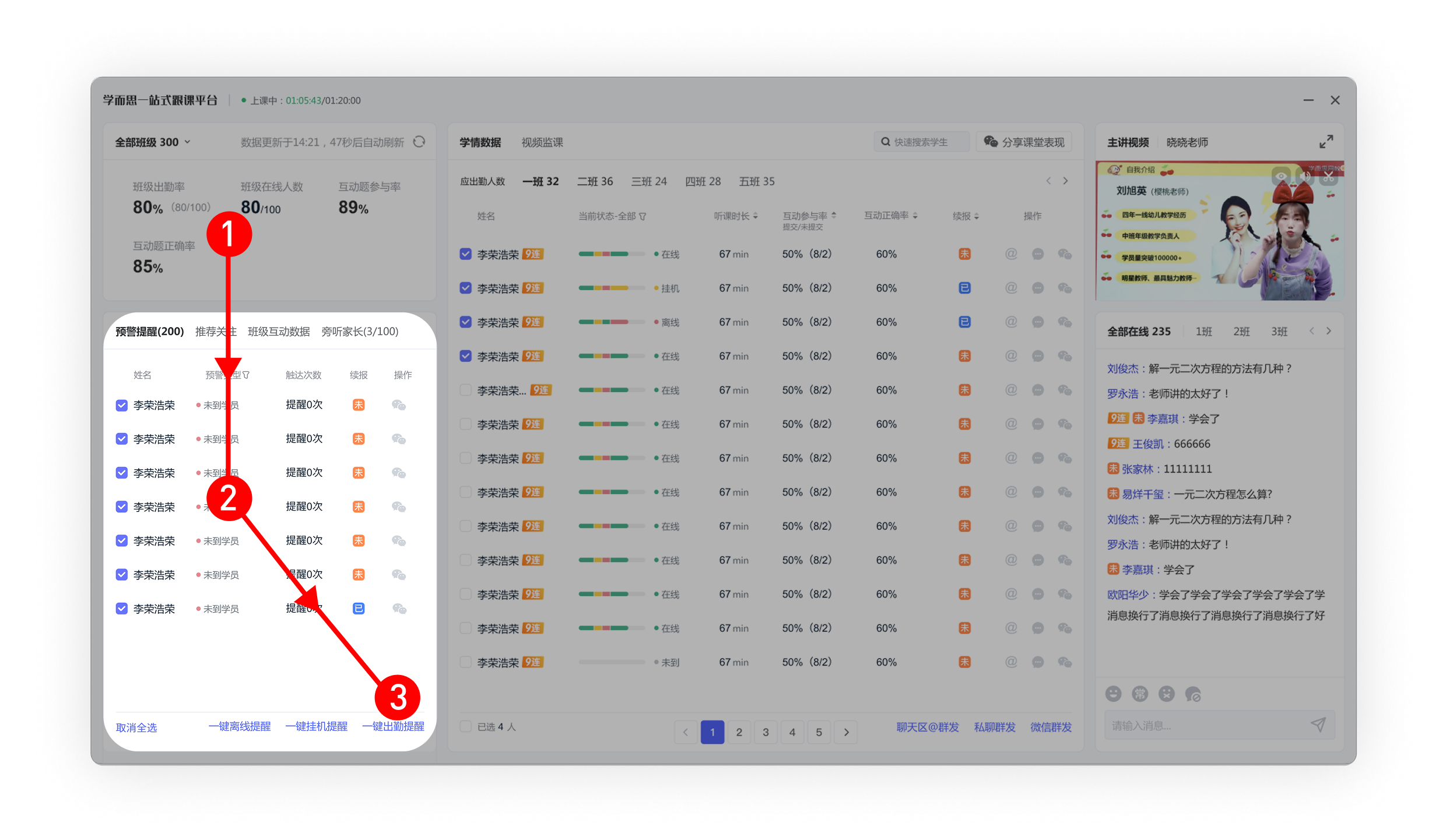Click the WeChat icon on 离线 row

pos(1065,322)
